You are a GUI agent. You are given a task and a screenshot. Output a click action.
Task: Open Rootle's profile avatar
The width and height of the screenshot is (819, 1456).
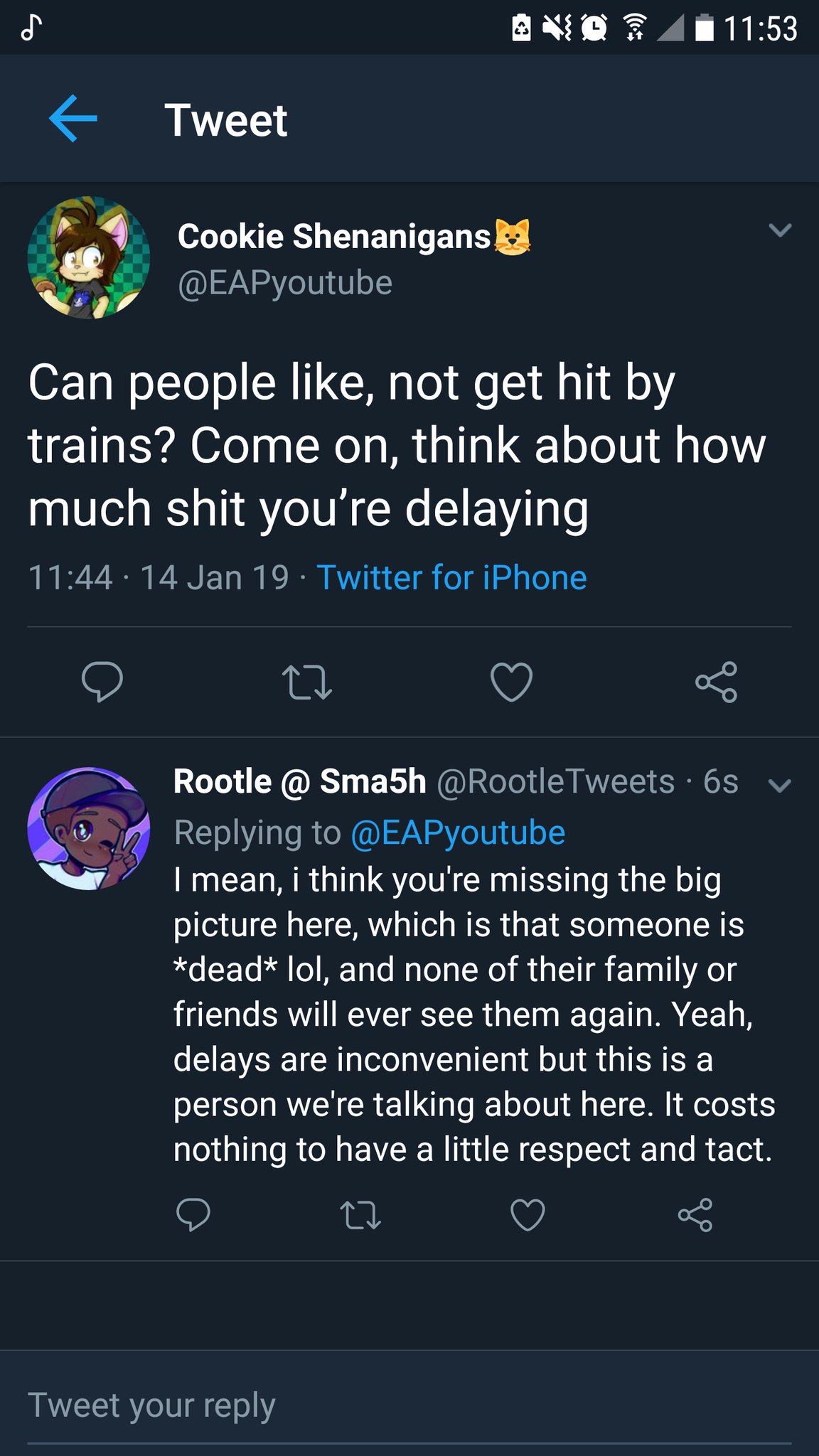click(x=89, y=828)
